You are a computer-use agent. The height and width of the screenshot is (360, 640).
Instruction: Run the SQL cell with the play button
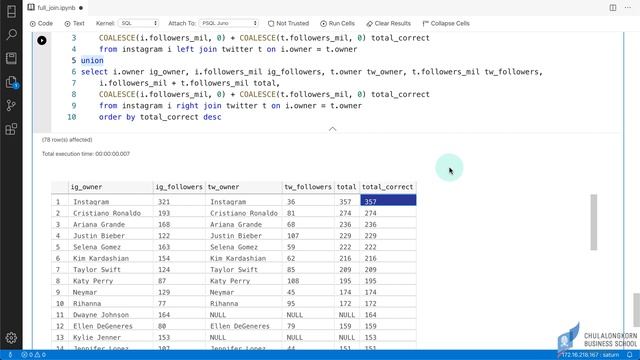42,40
